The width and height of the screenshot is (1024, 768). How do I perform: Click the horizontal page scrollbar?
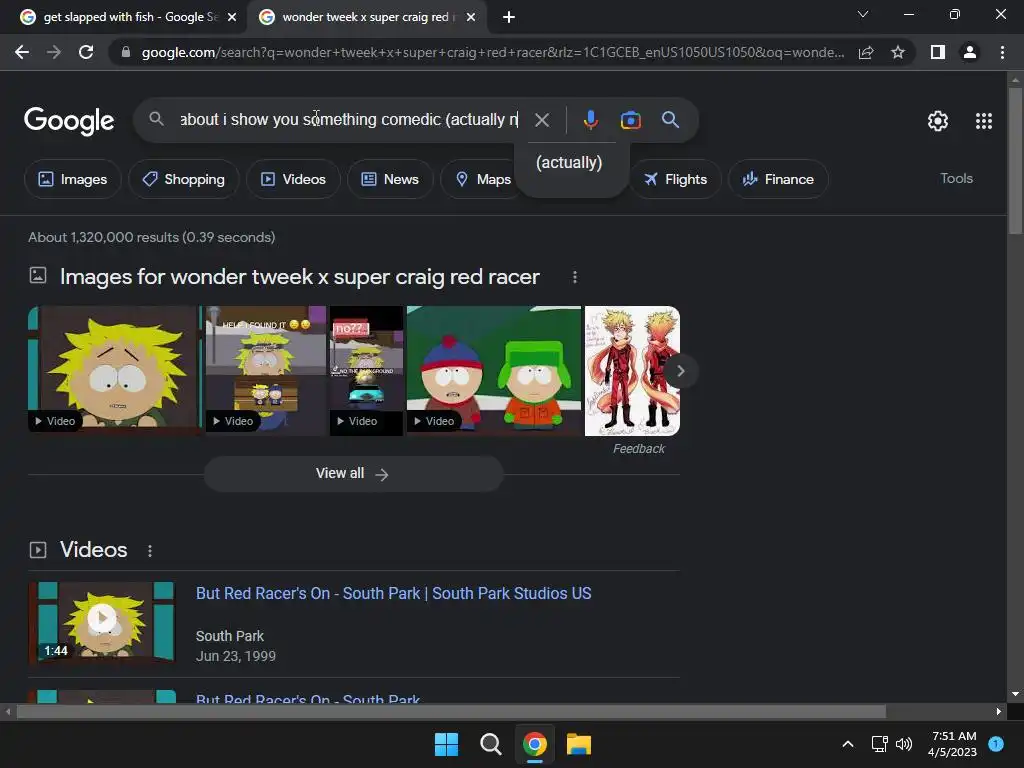[x=451, y=711]
